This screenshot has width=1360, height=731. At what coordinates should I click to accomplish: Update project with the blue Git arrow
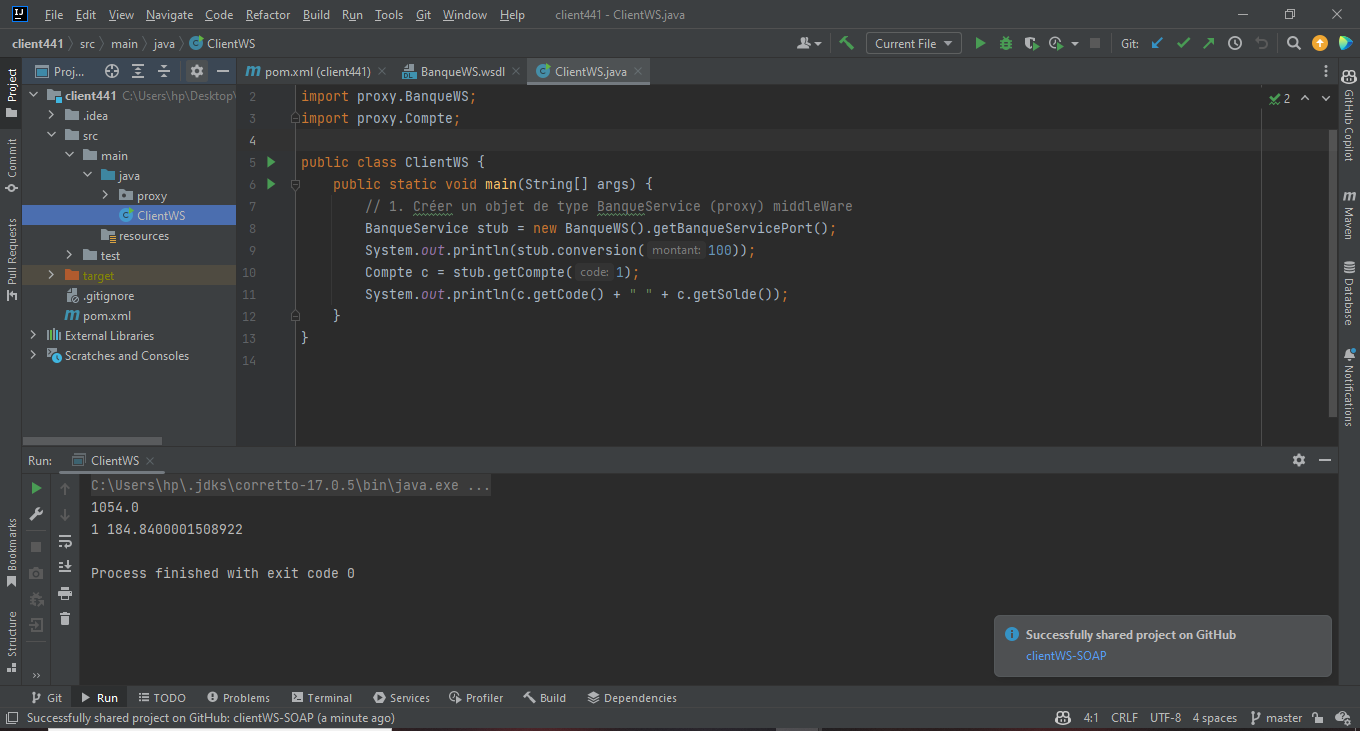(x=1158, y=43)
